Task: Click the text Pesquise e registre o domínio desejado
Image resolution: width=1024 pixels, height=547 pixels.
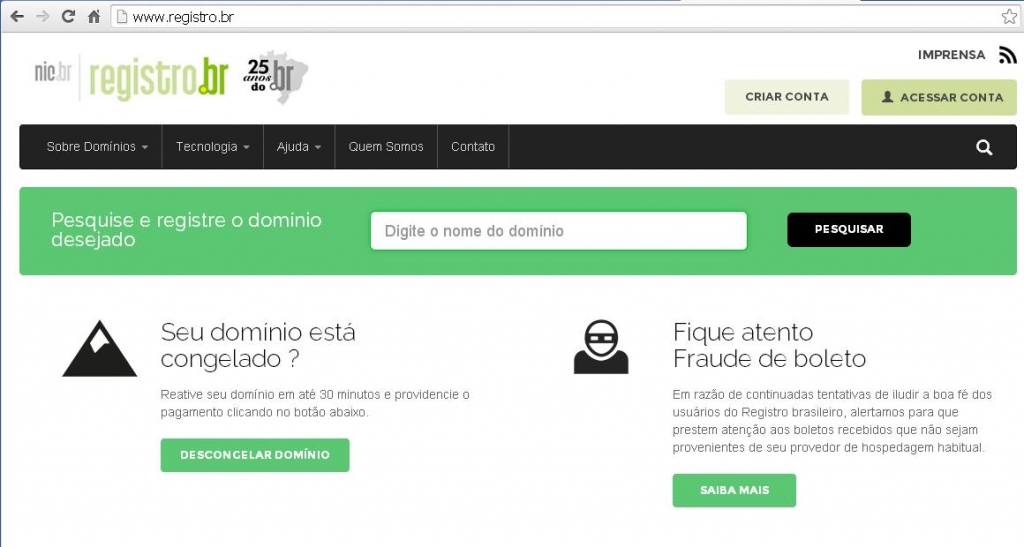Action: tap(187, 230)
